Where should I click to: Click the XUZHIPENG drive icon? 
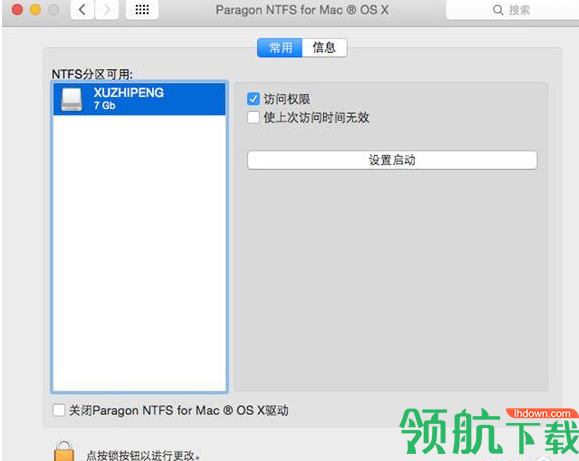tap(71, 99)
